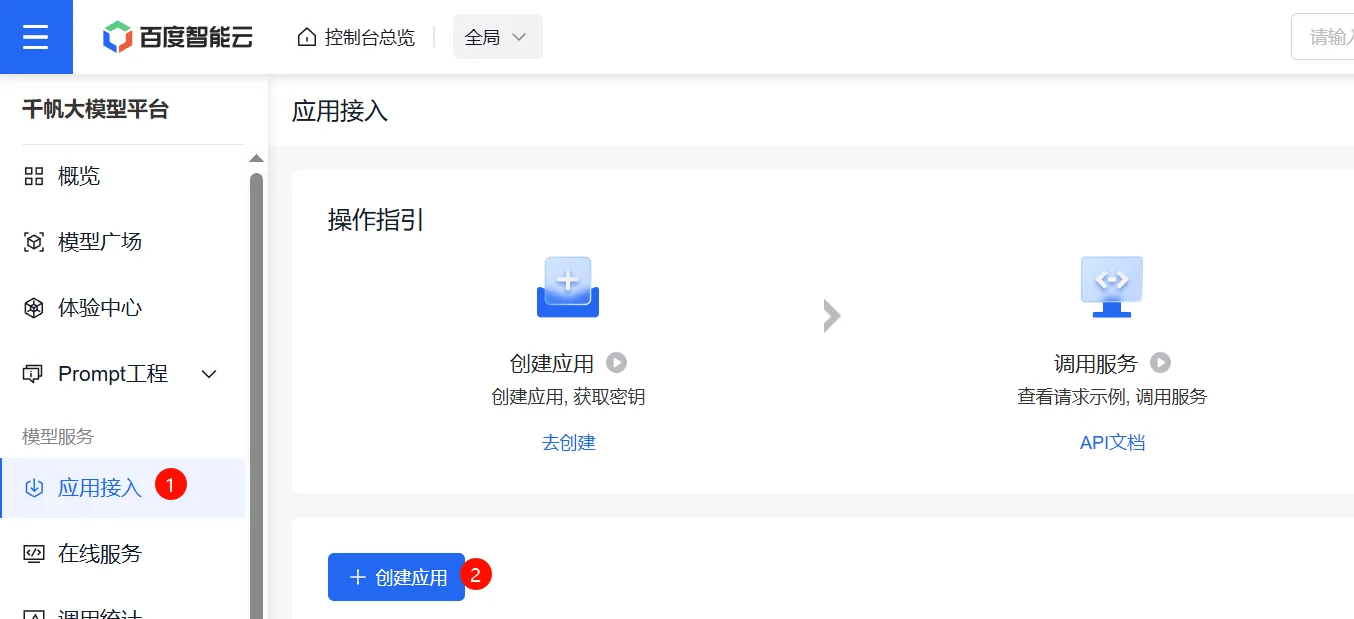Viewport: 1354px width, 619px height.
Task: Open the API文档 link
Action: tap(1112, 442)
